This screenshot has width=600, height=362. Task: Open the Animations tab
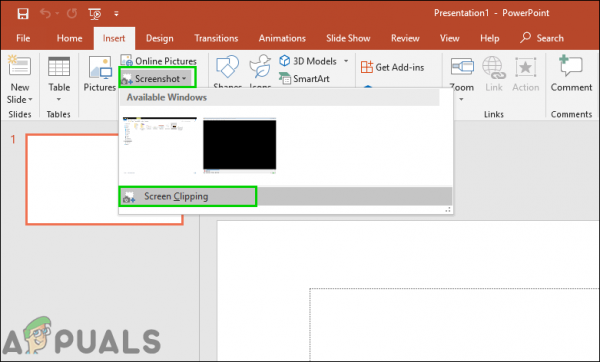click(x=282, y=38)
